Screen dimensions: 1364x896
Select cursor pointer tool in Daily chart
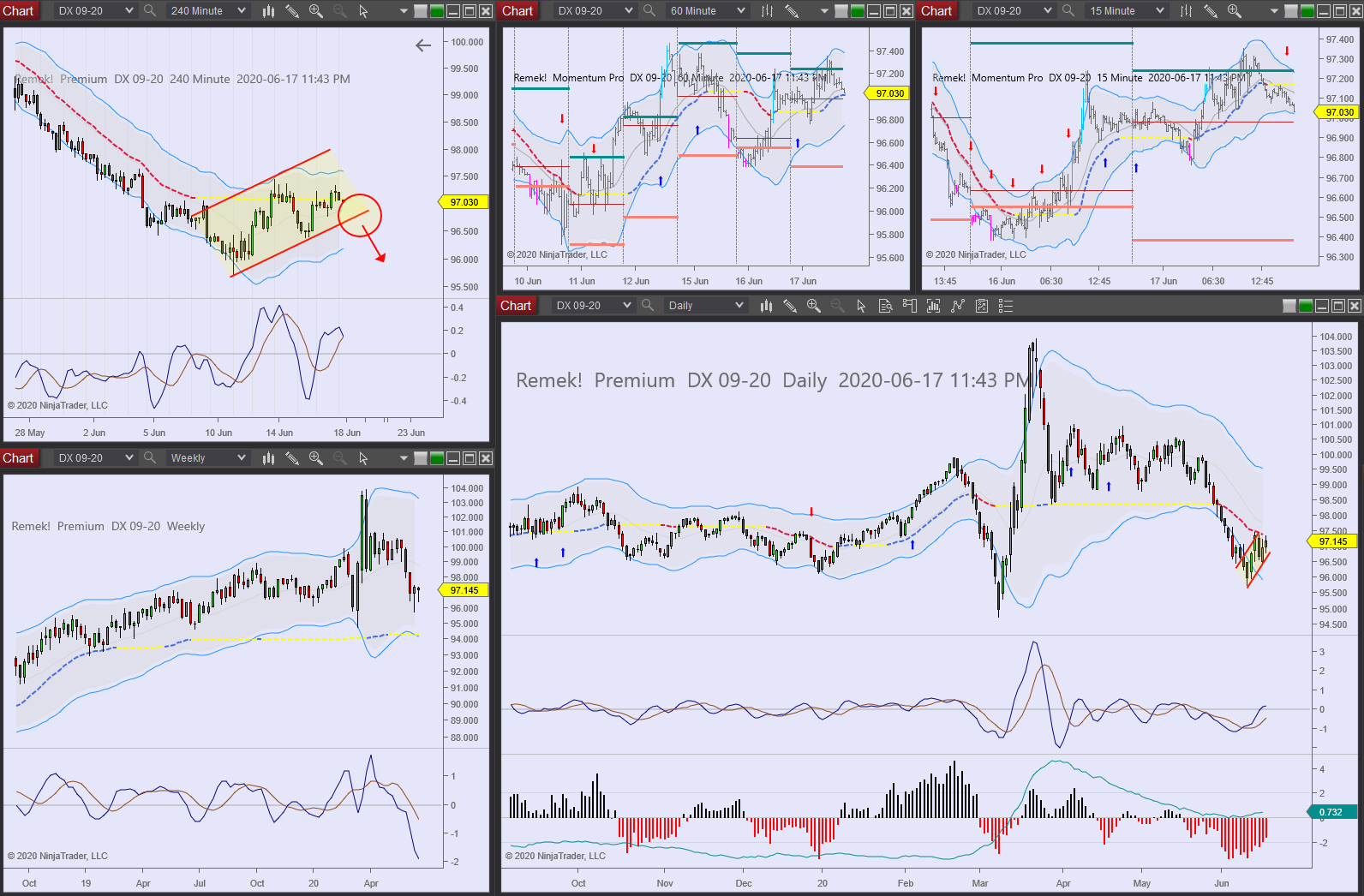[x=861, y=306]
